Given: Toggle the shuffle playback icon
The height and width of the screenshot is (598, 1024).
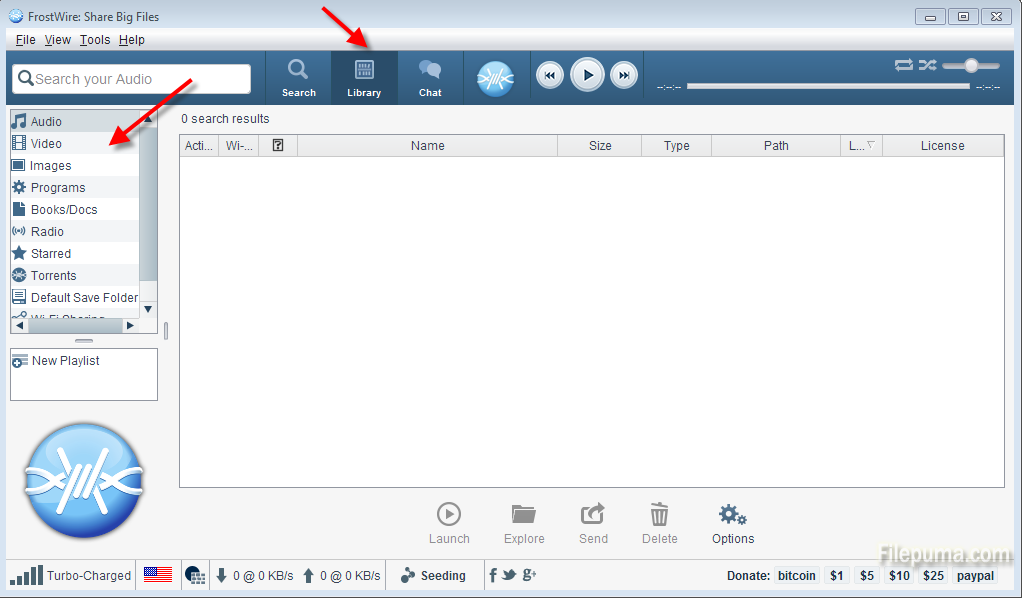Looking at the screenshot, I should (927, 65).
